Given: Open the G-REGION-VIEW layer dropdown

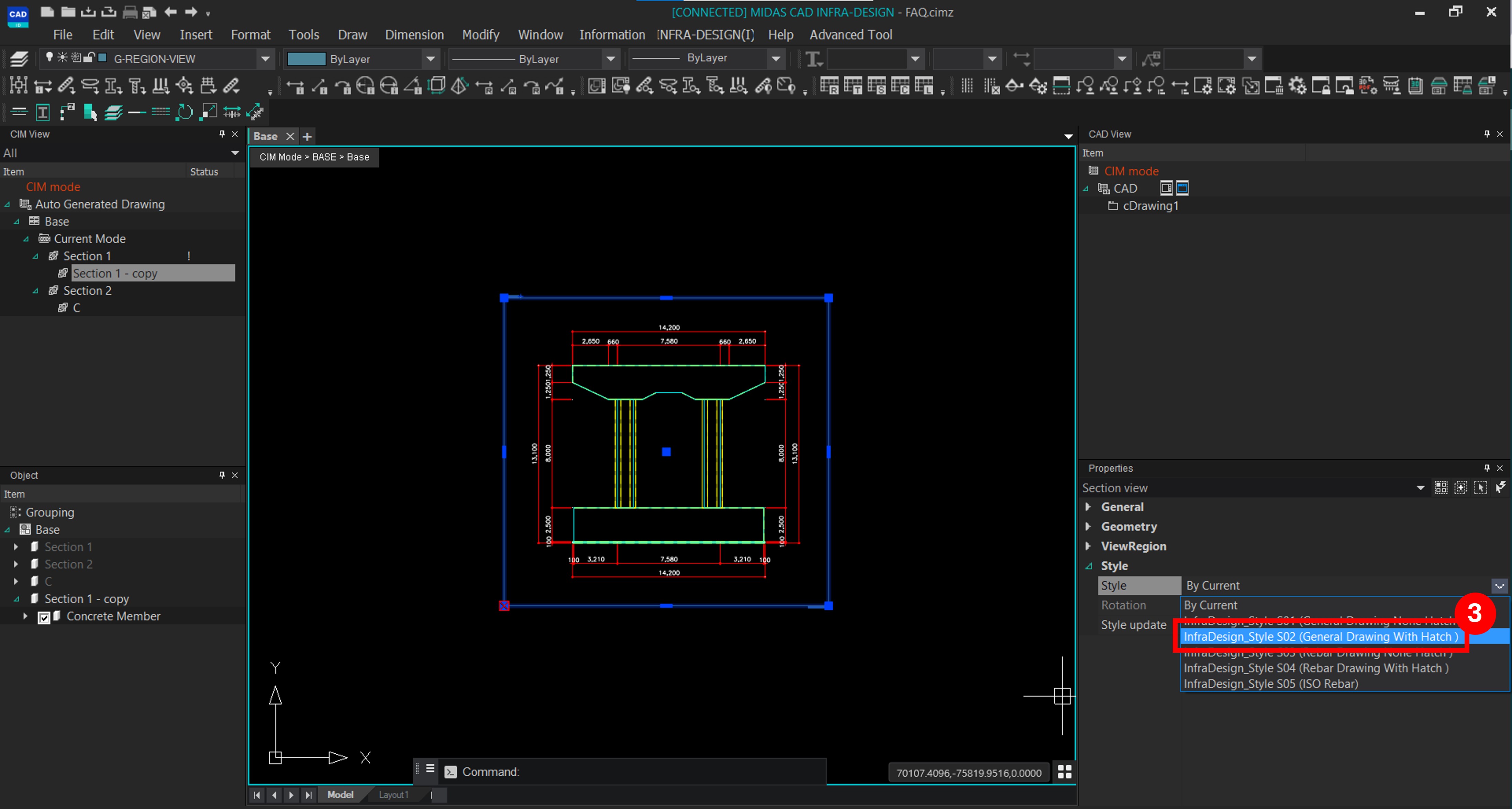Looking at the screenshot, I should point(265,59).
